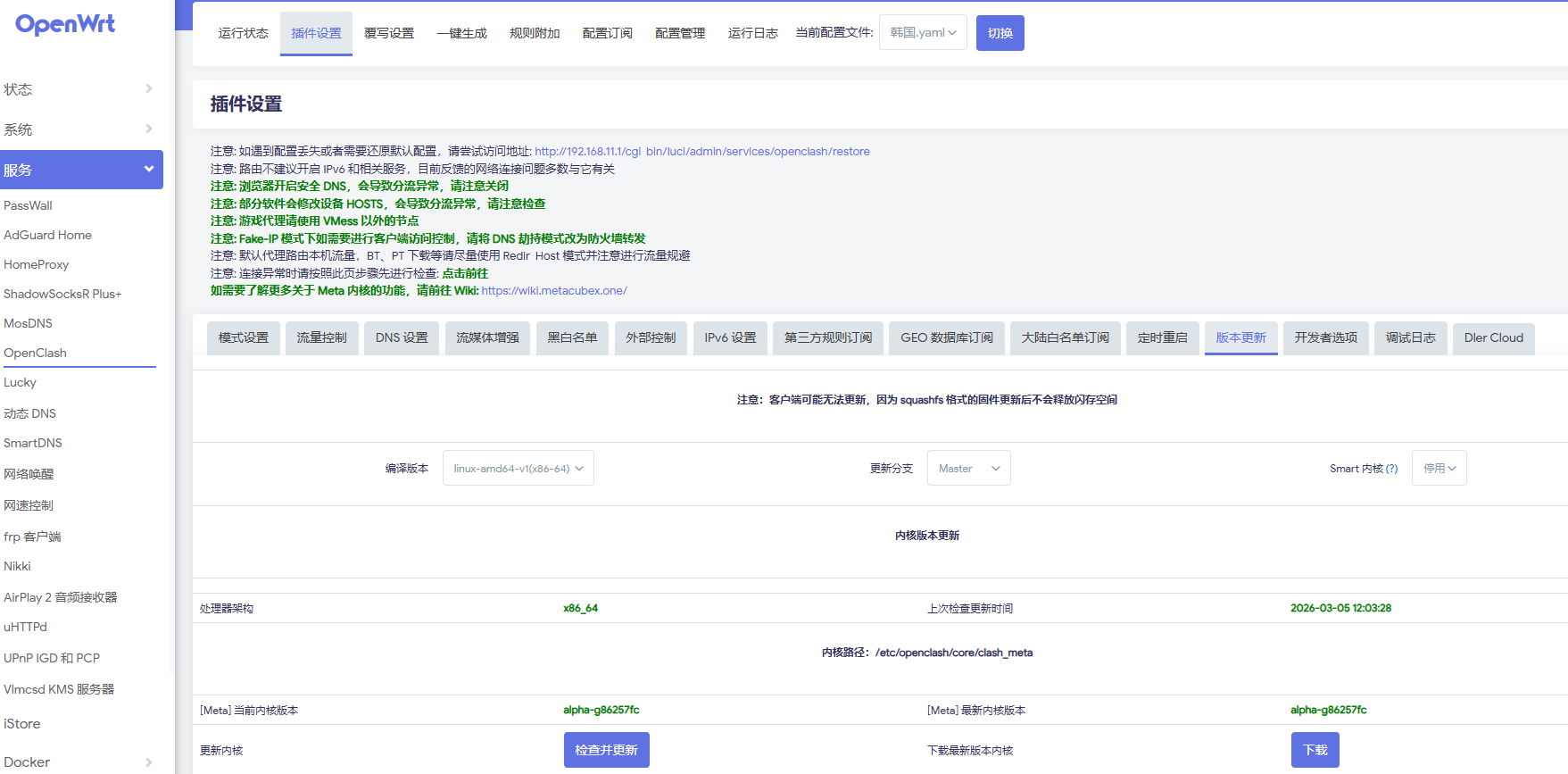1568x774 pixels.
Task: Open the DNS 设置 sub-tab
Action: point(402,338)
